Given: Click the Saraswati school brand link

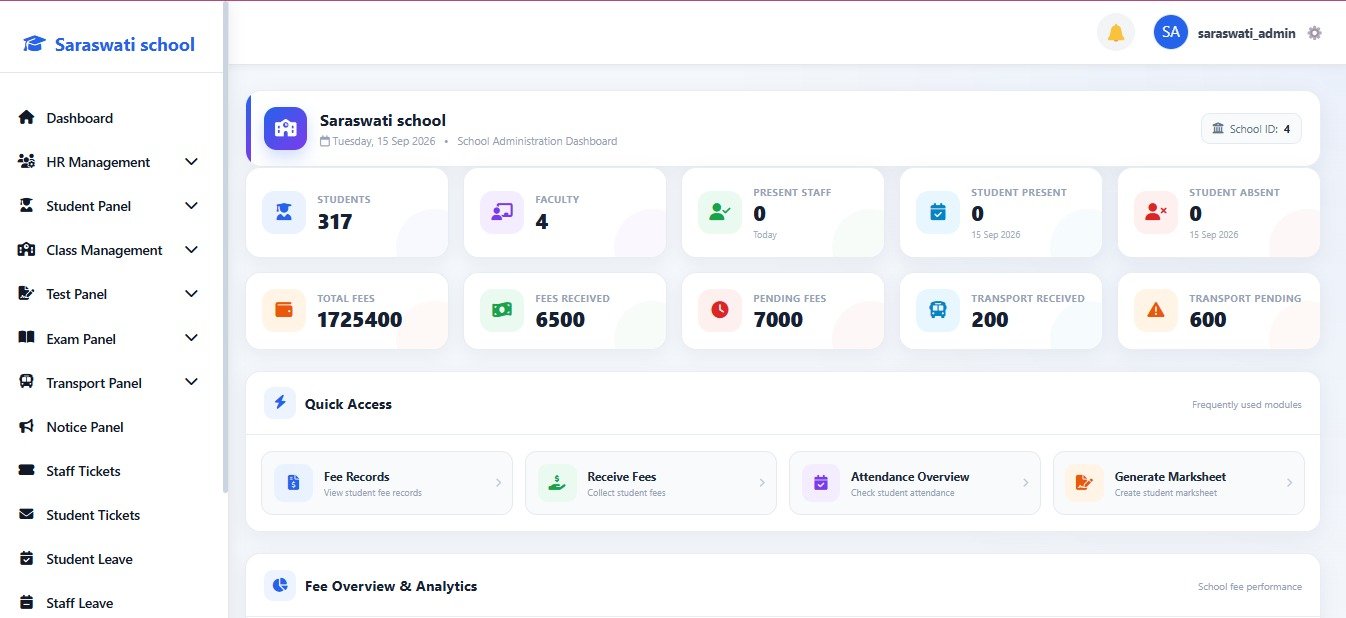Looking at the screenshot, I should click(109, 44).
